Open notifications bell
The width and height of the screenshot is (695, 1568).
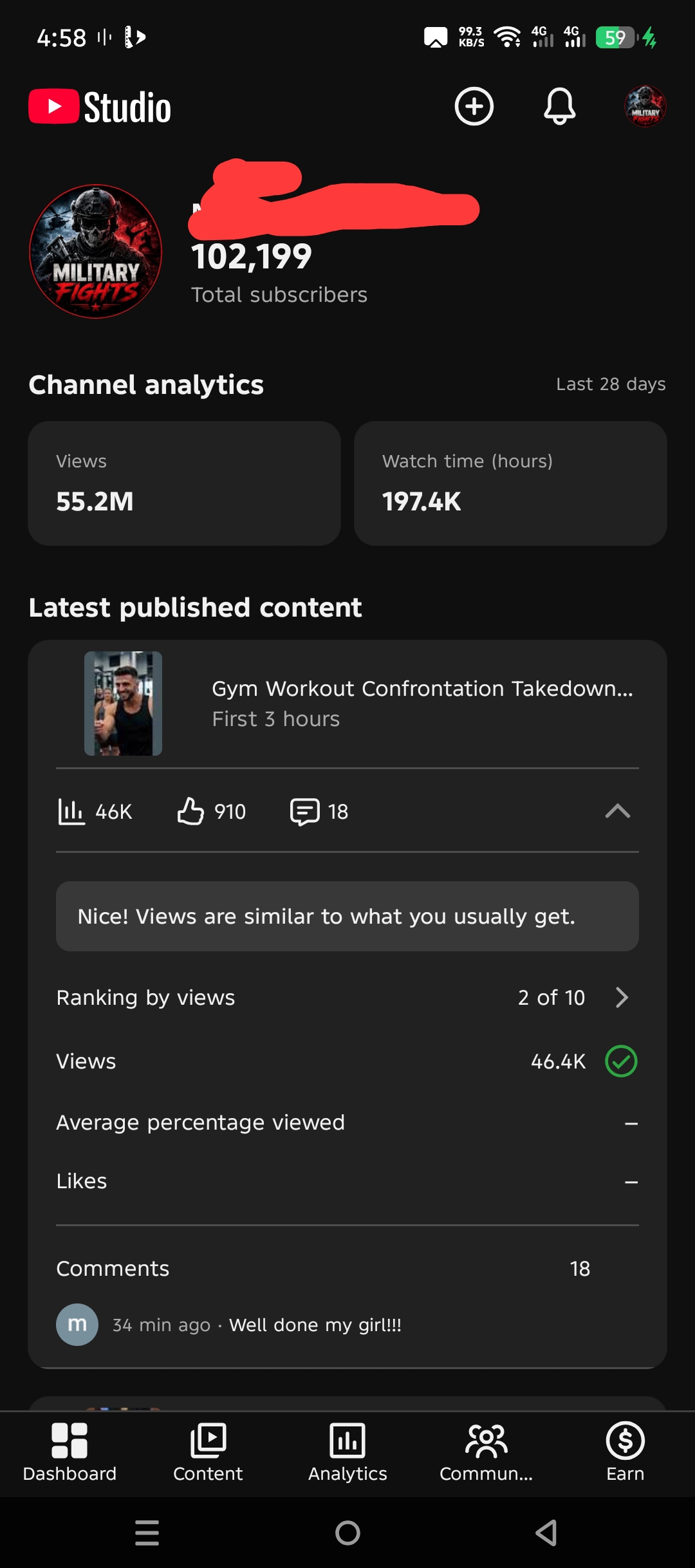pos(559,106)
